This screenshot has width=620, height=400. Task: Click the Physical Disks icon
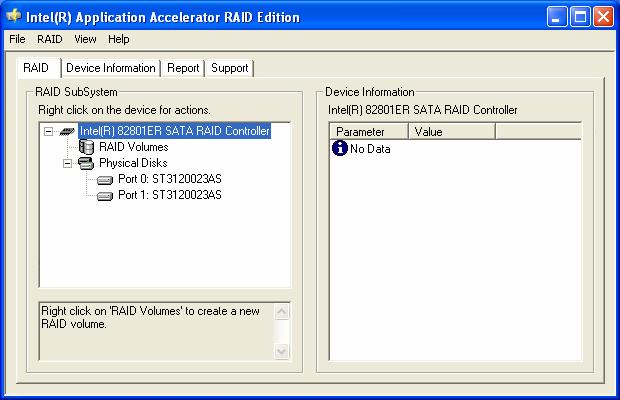[86, 163]
